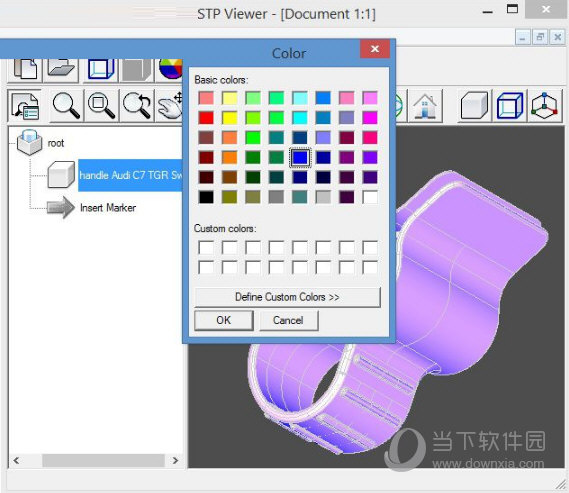Click OK in the Color dialog
This screenshot has width=569, height=493.
coord(224,320)
